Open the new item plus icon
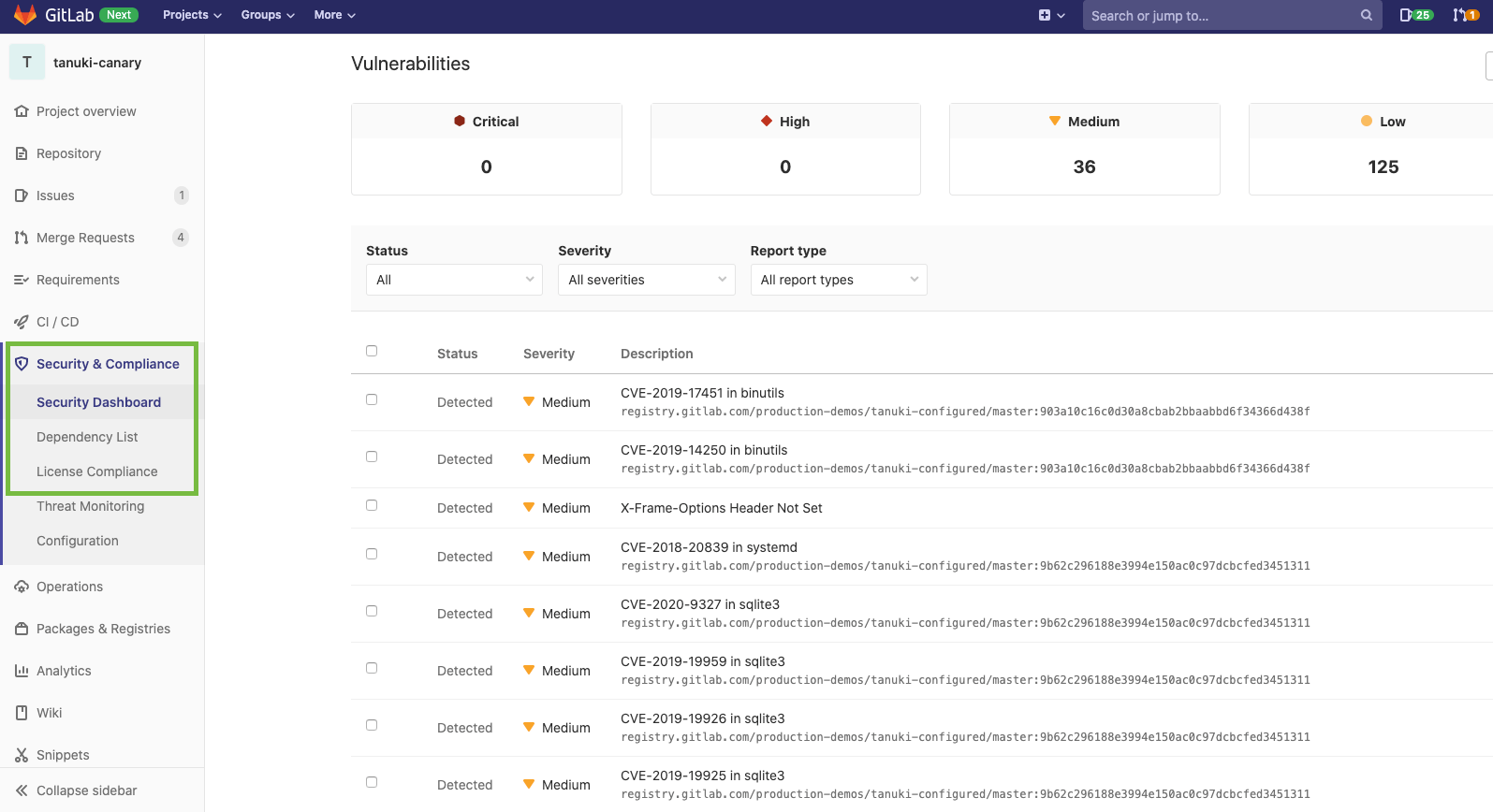The width and height of the screenshot is (1493, 812). click(1045, 15)
